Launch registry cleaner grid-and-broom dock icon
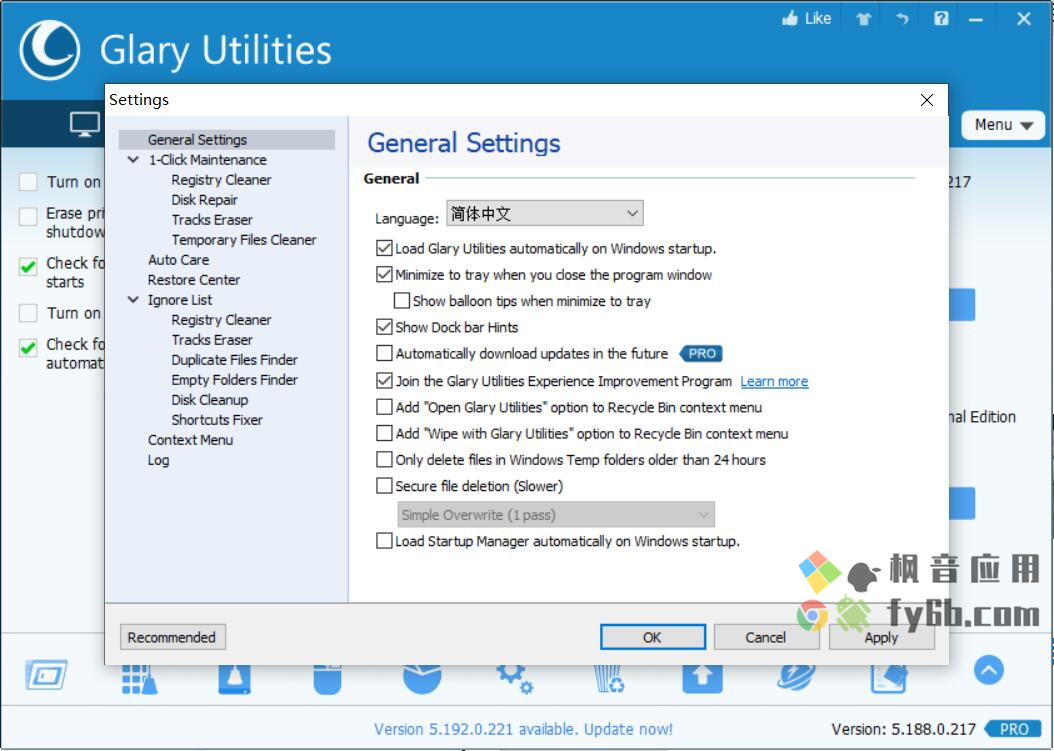1054x751 pixels. [x=139, y=679]
